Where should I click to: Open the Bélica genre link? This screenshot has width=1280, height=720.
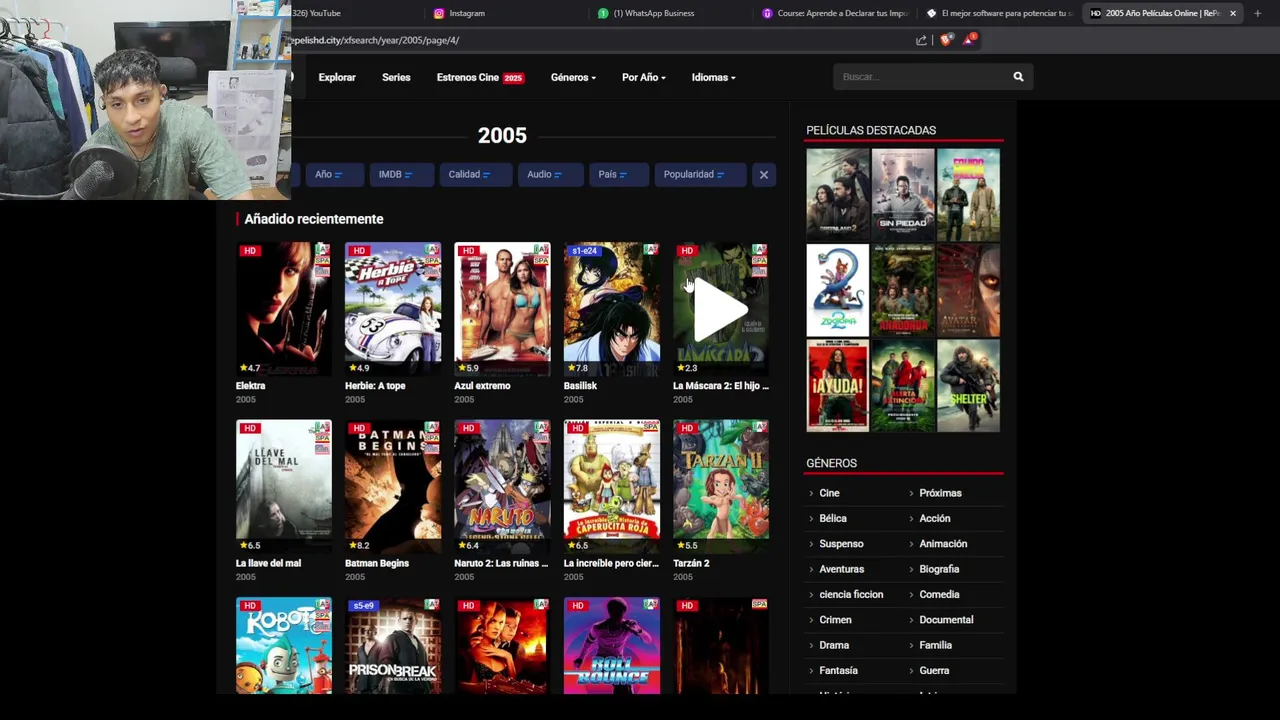(x=833, y=518)
